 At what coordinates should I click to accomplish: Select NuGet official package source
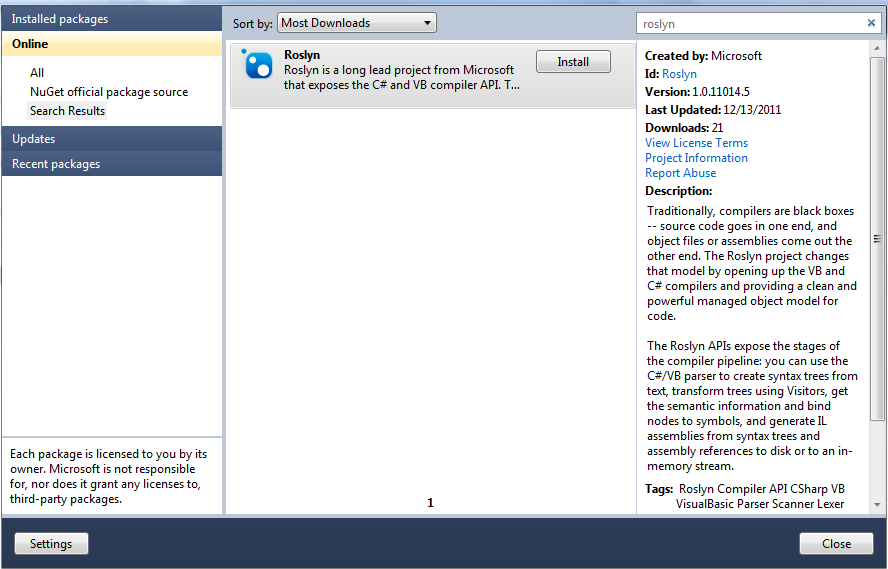pos(109,92)
